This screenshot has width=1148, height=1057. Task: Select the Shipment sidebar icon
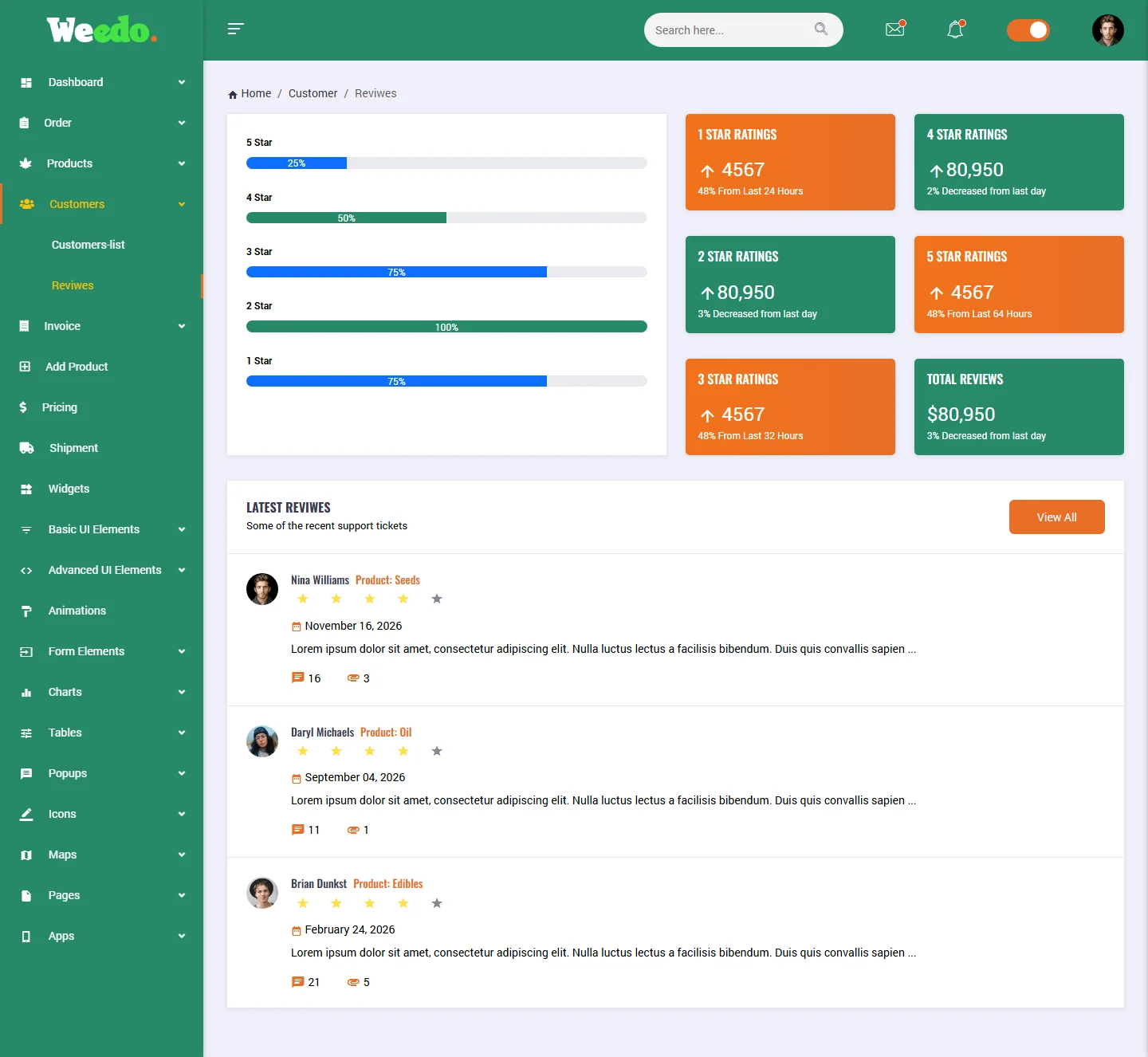[x=26, y=448]
